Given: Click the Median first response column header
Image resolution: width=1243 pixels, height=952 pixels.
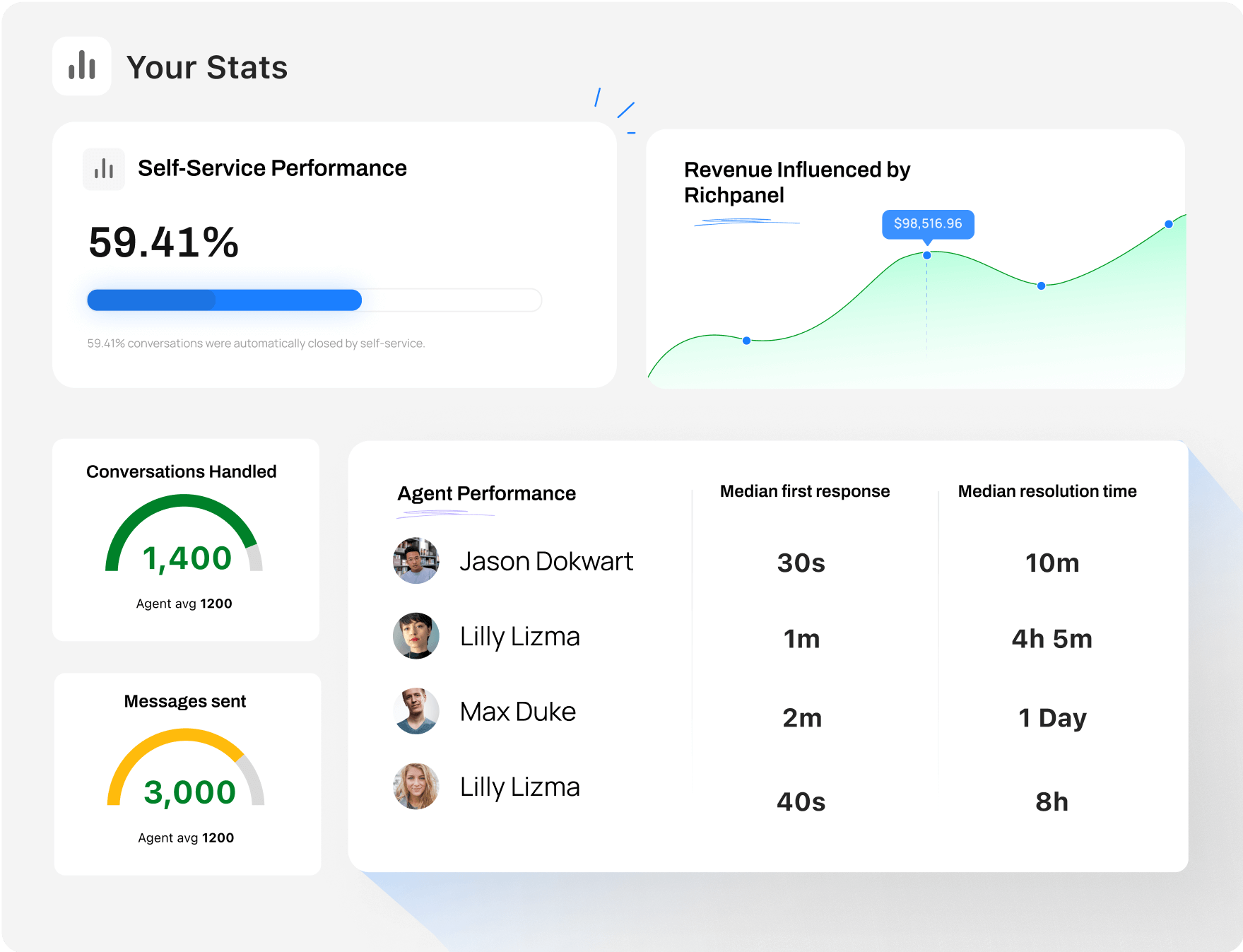Looking at the screenshot, I should click(x=805, y=491).
